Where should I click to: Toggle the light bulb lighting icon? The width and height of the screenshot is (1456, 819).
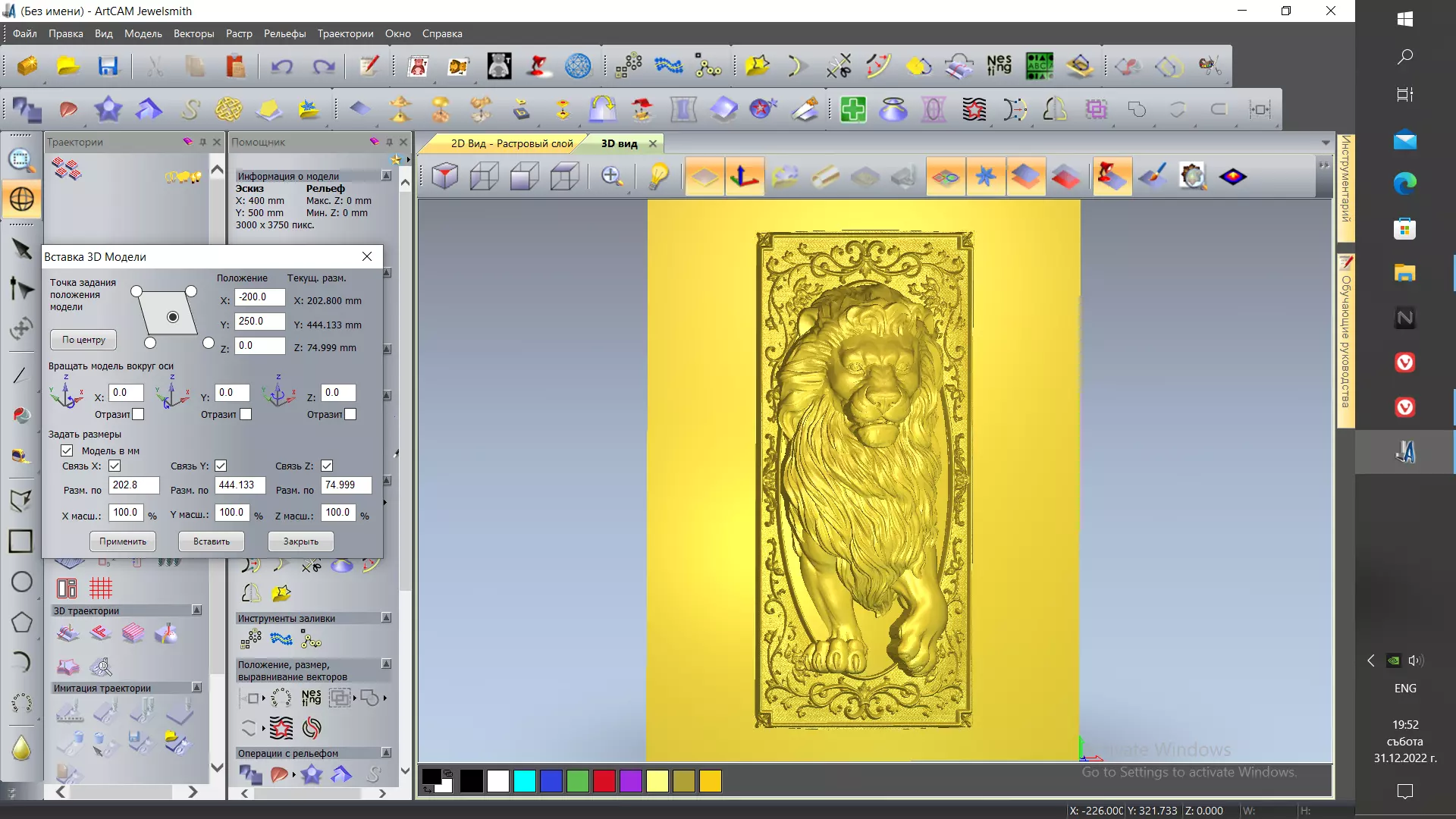tap(659, 177)
